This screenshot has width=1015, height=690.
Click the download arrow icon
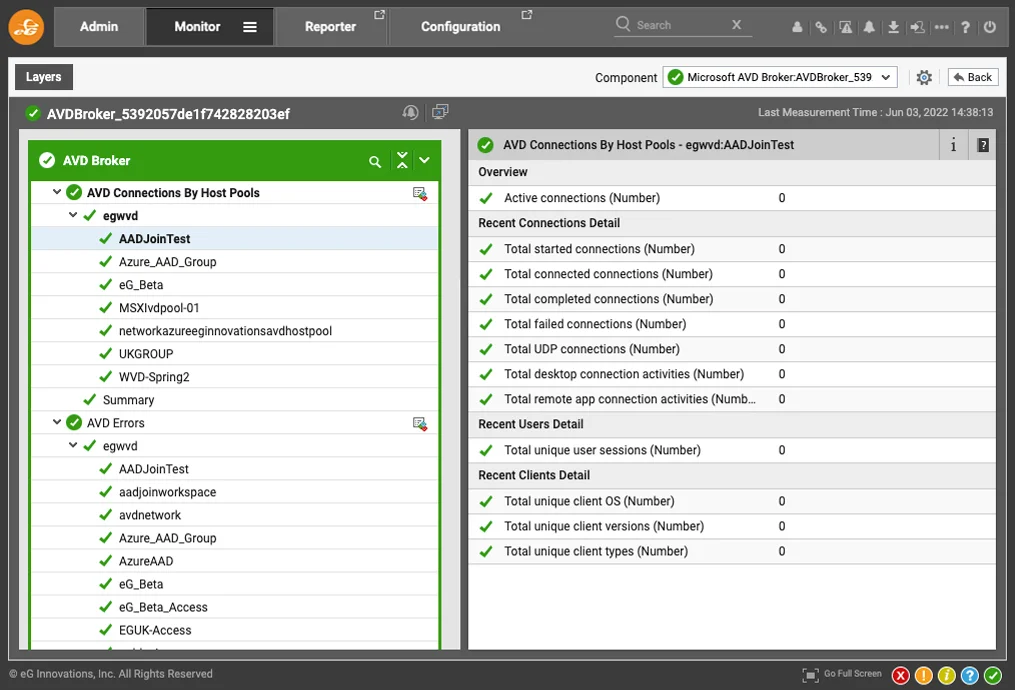coord(893,27)
